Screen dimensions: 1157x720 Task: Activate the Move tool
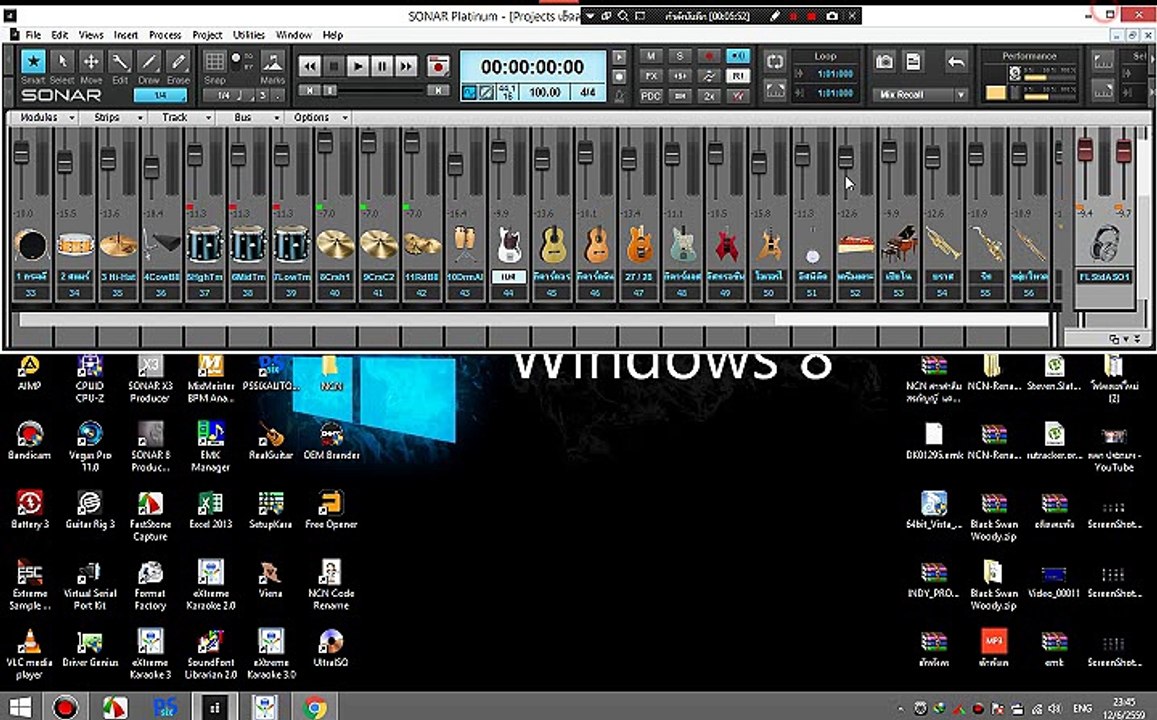click(91, 62)
